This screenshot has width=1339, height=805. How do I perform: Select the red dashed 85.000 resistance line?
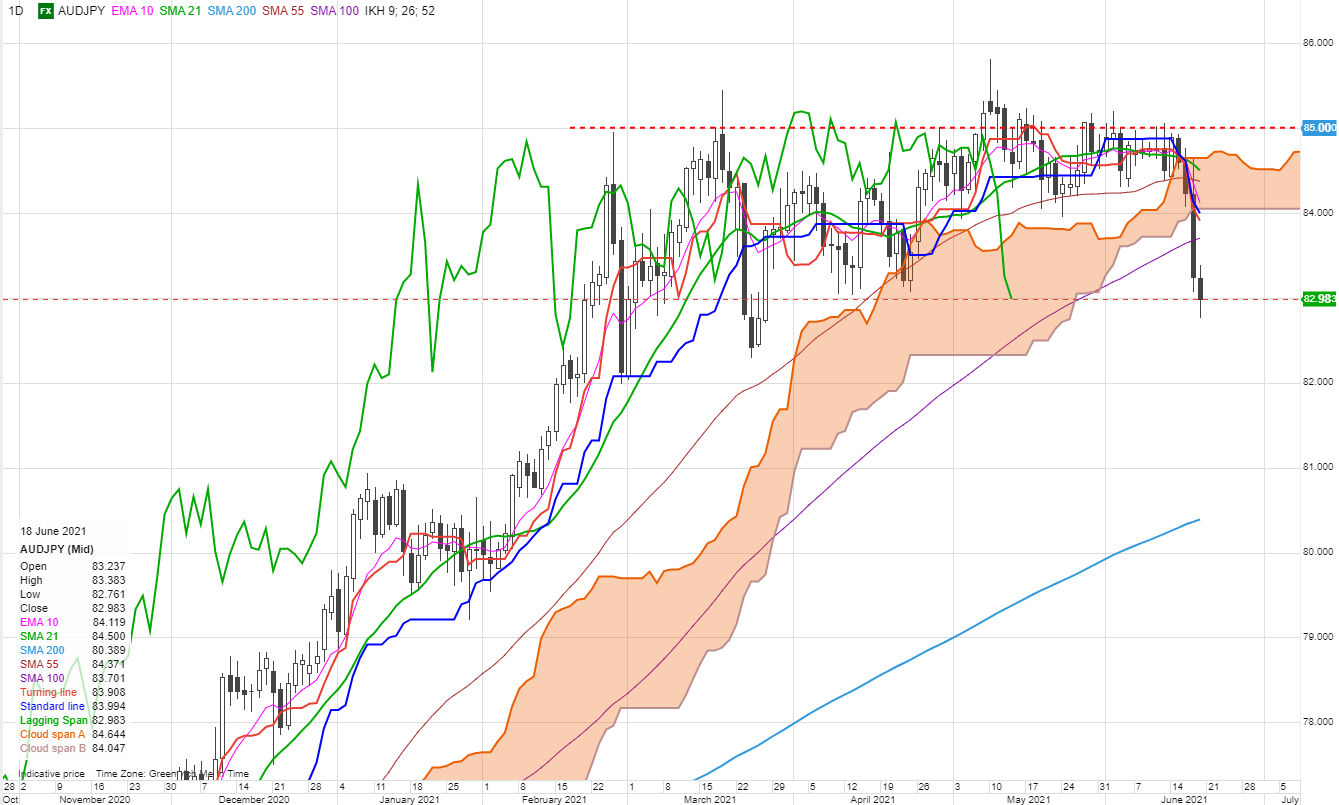pos(933,128)
